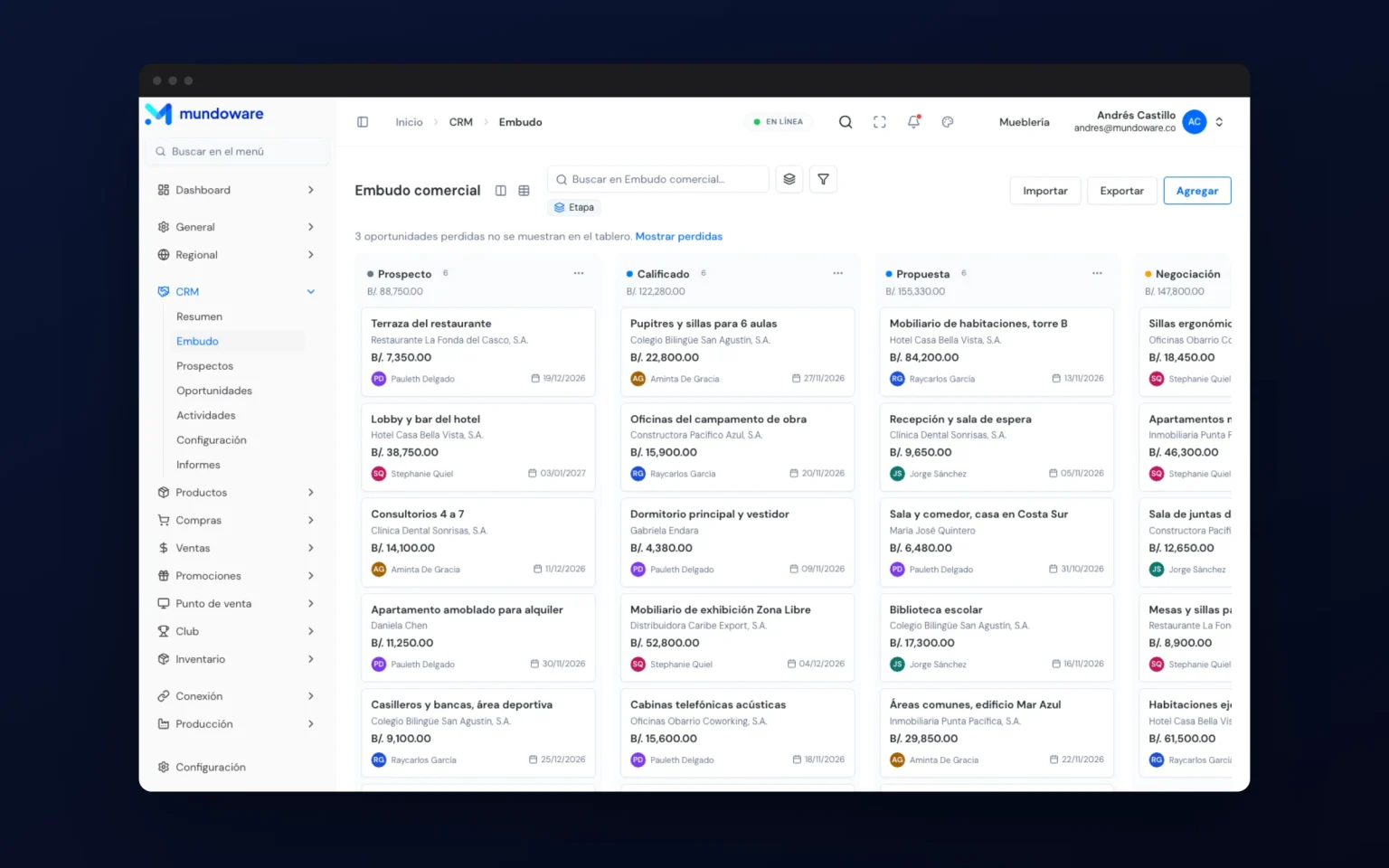Viewport: 1389px width, 868px height.
Task: Click the Etapa grouping chip
Action: (x=574, y=208)
